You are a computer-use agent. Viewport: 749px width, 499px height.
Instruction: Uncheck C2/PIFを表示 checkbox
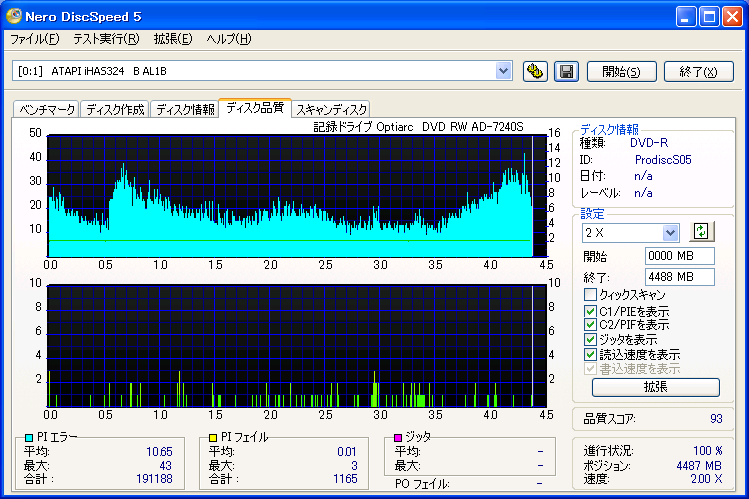tap(590, 325)
